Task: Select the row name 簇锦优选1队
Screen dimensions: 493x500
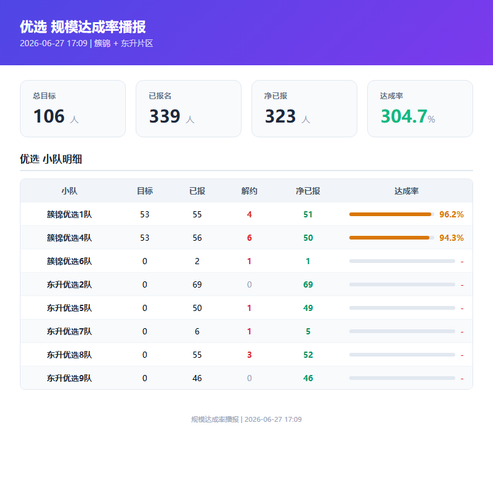Action: 69,214
